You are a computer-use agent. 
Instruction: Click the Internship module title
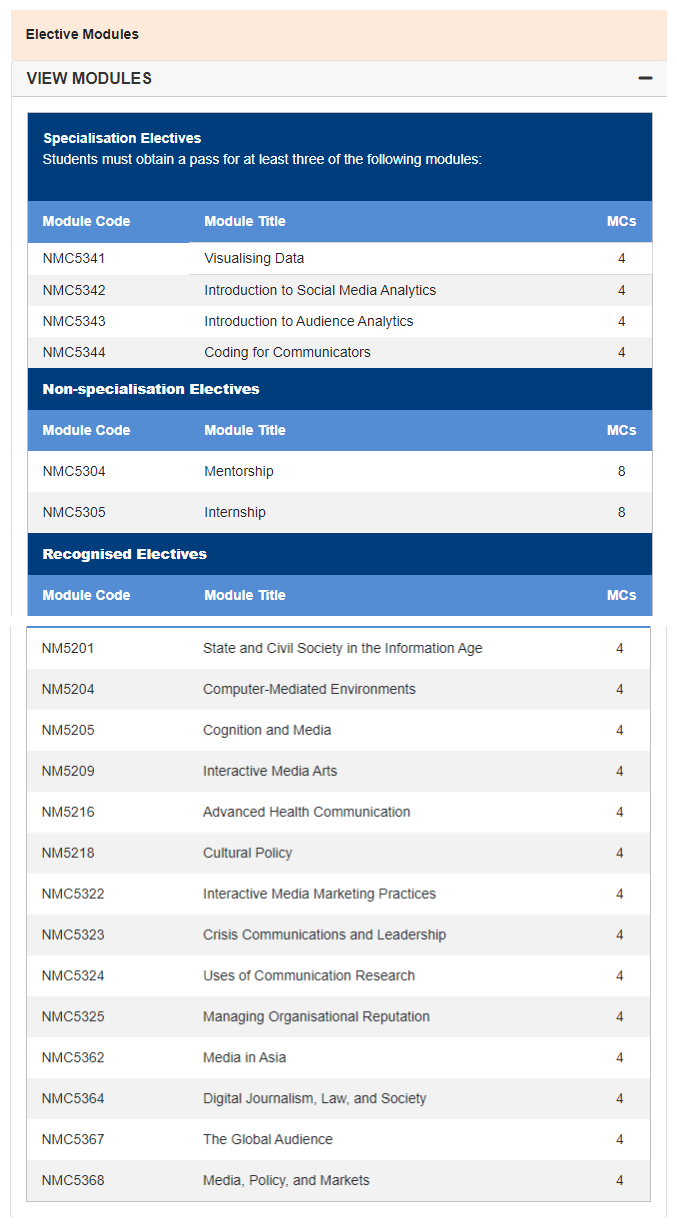click(235, 512)
